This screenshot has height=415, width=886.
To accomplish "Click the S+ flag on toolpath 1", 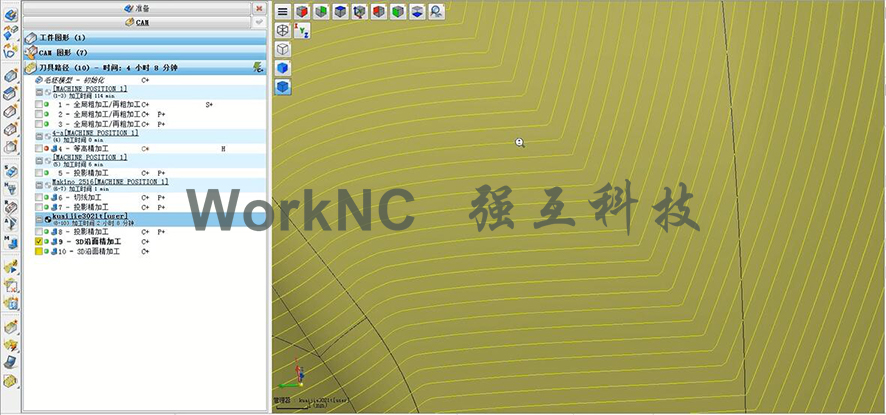I will click(209, 105).
